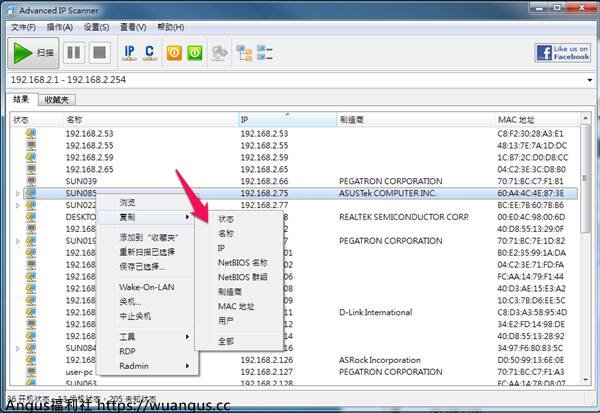The height and width of the screenshot is (413, 600).
Task: Select the D-Link International cell
Action: point(375,312)
